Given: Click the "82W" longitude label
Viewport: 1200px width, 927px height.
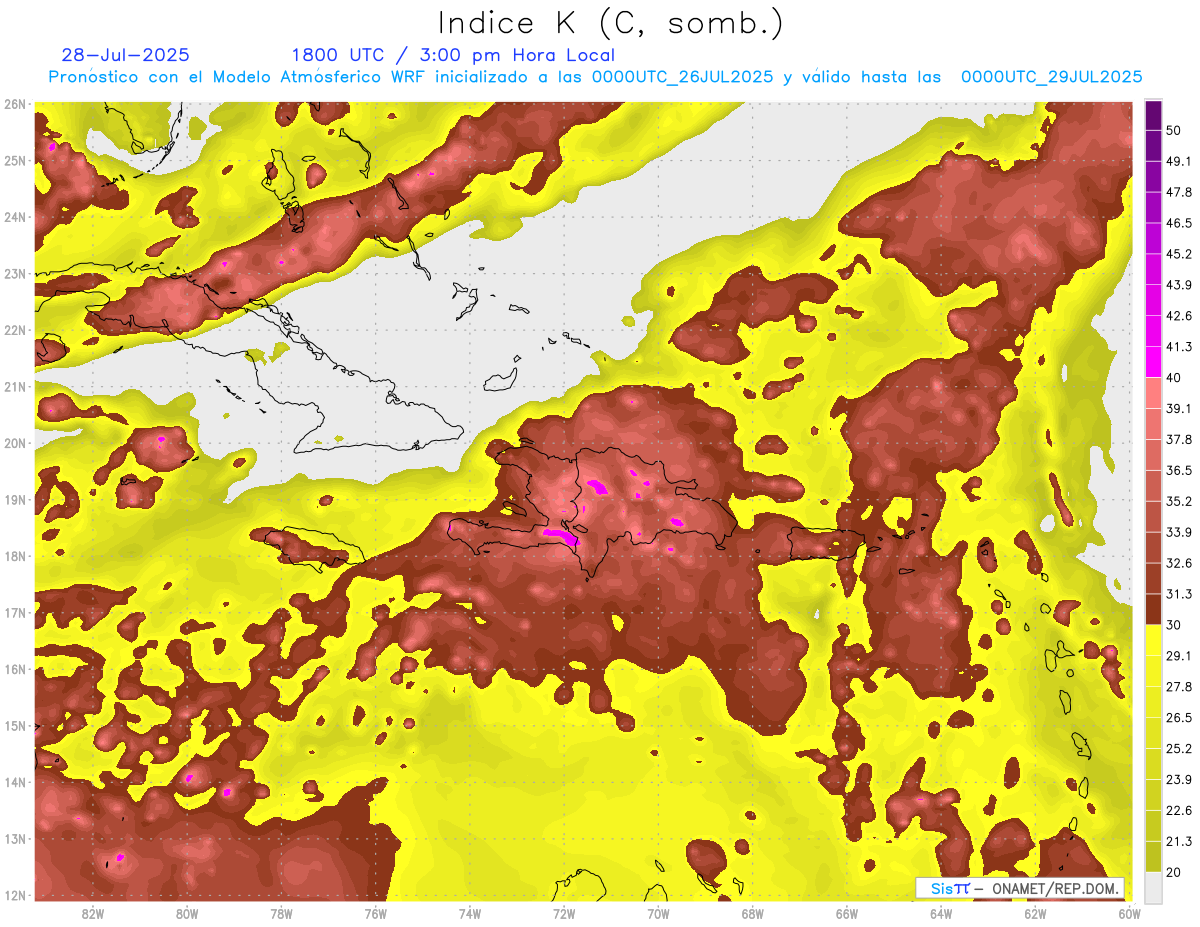Looking at the screenshot, I should tap(93, 914).
